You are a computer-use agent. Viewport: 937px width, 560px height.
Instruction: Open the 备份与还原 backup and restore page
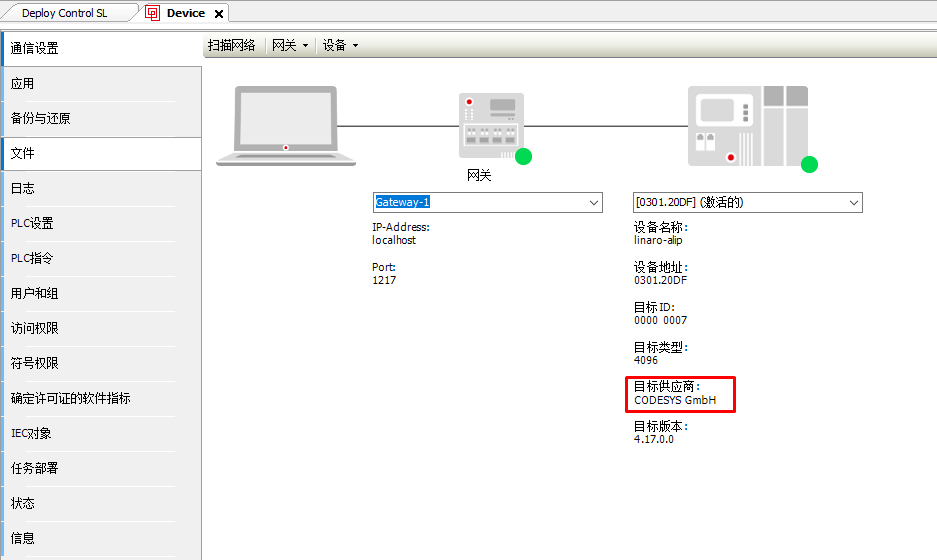click(102, 118)
